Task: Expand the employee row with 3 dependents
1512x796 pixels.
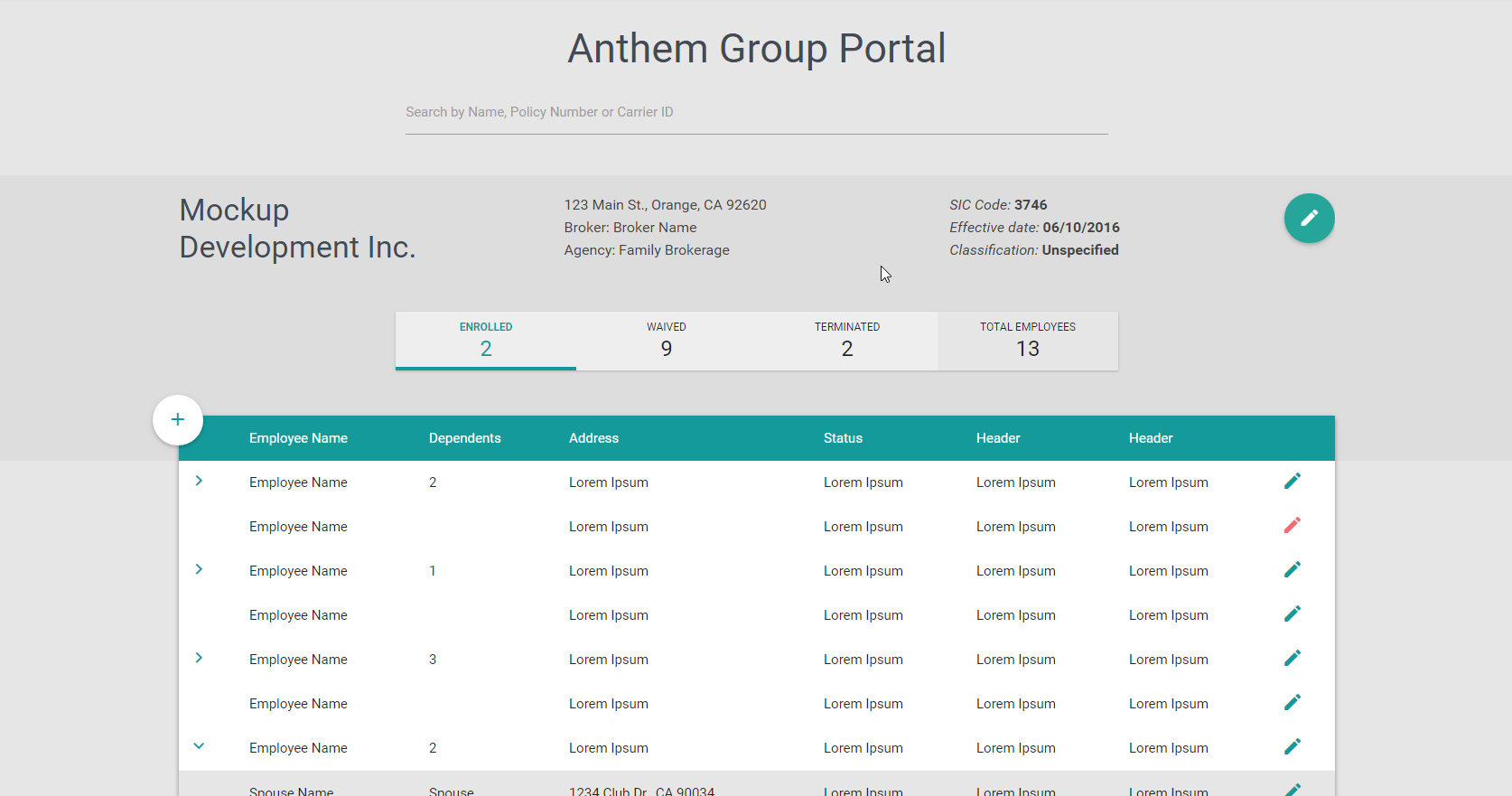Action: (199, 658)
